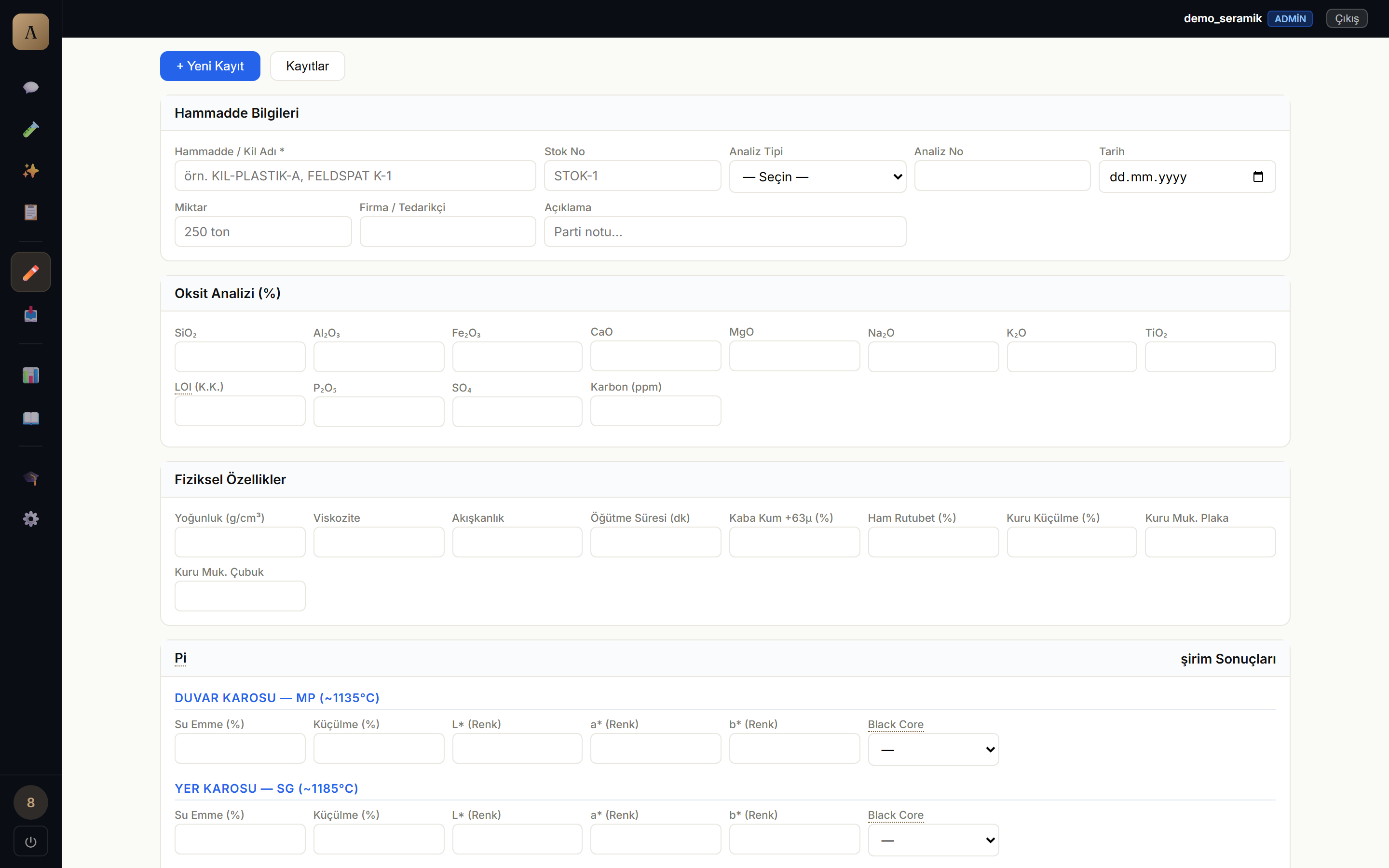This screenshot has width=1389, height=868.
Task: Click the TiO₂ value field
Action: pos(1211,357)
